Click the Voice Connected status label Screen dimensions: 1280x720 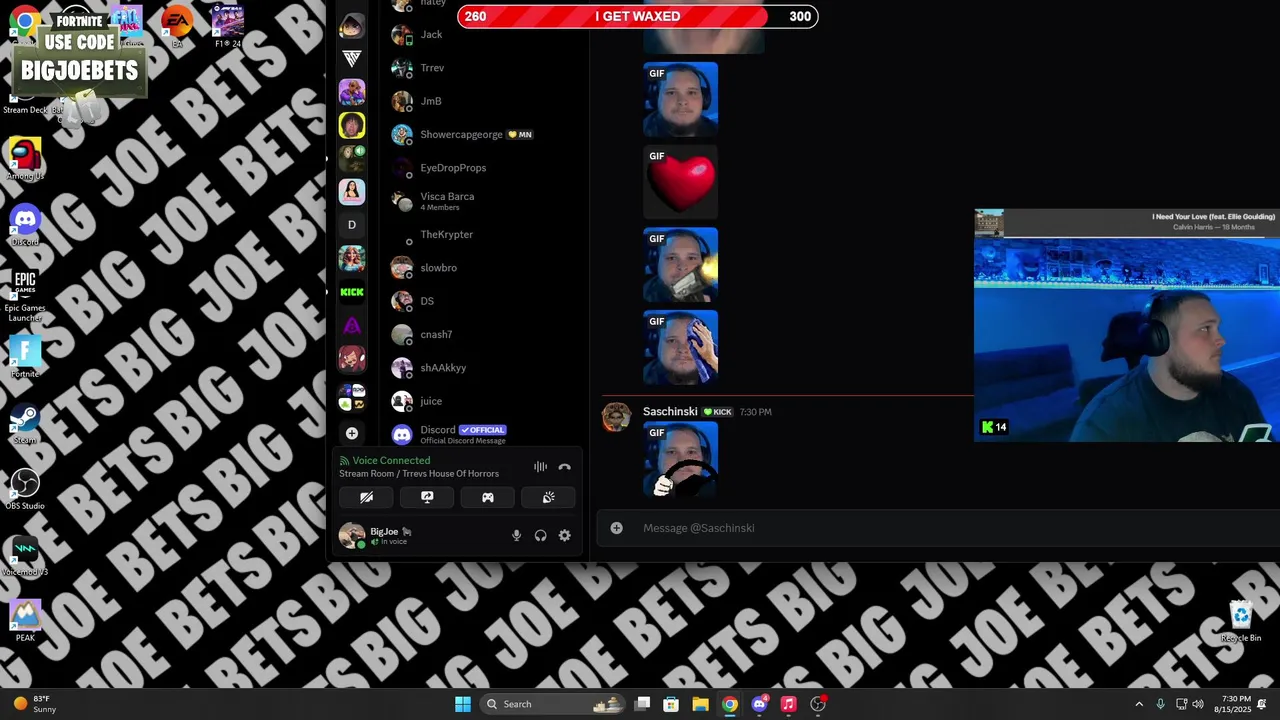pyautogui.click(x=391, y=461)
